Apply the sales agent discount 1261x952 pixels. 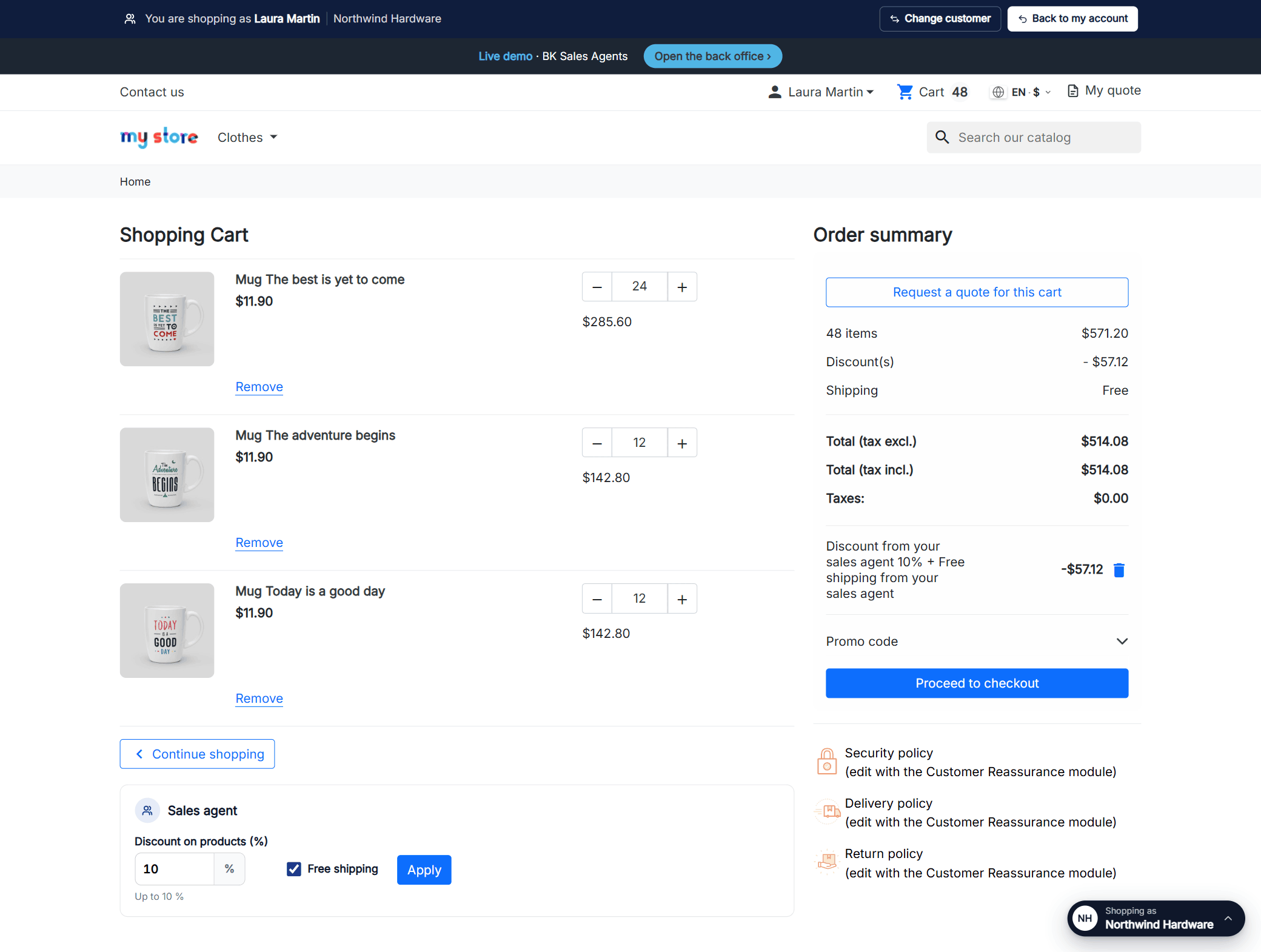pos(424,870)
